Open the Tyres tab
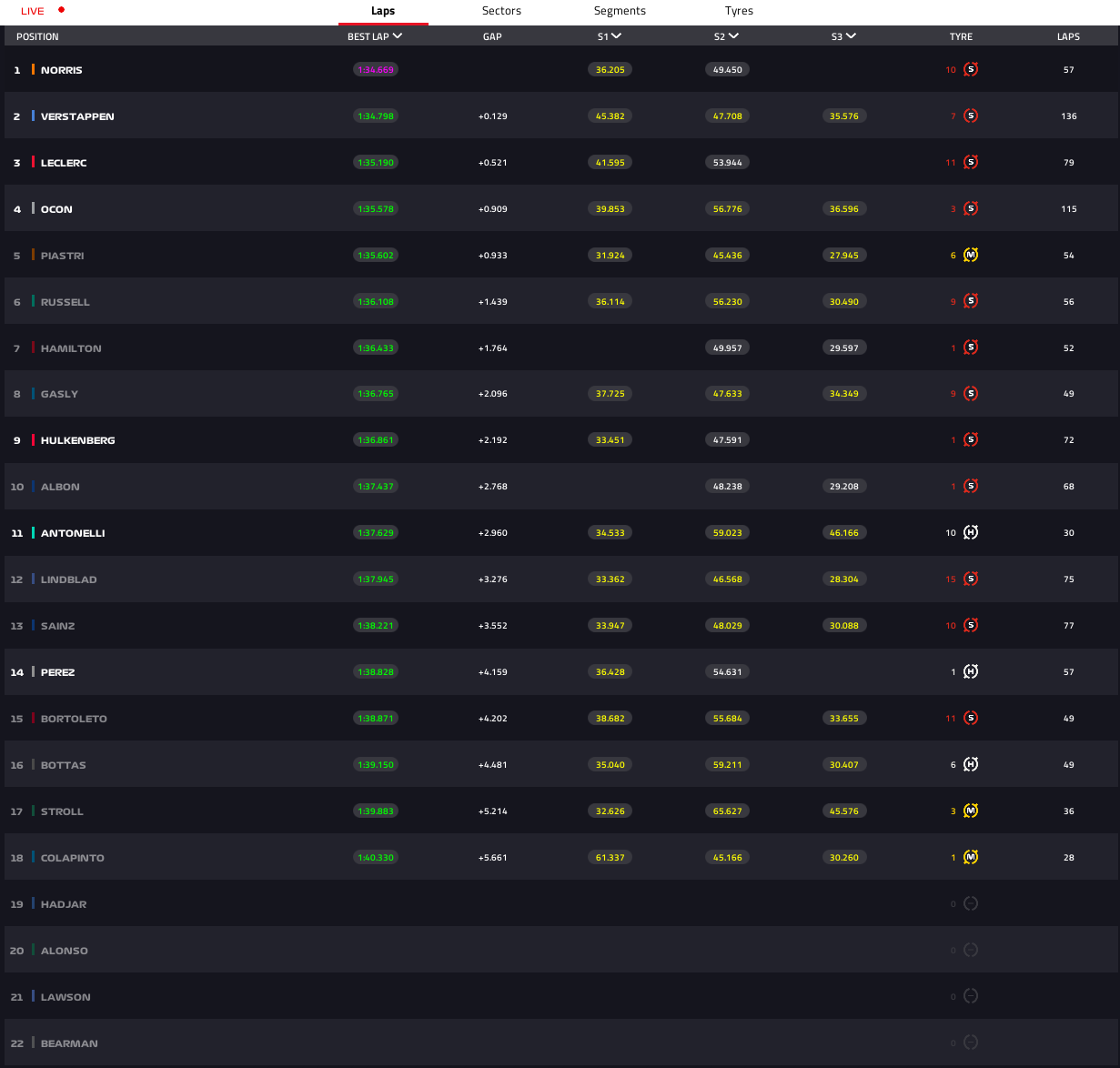 pyautogui.click(x=739, y=11)
